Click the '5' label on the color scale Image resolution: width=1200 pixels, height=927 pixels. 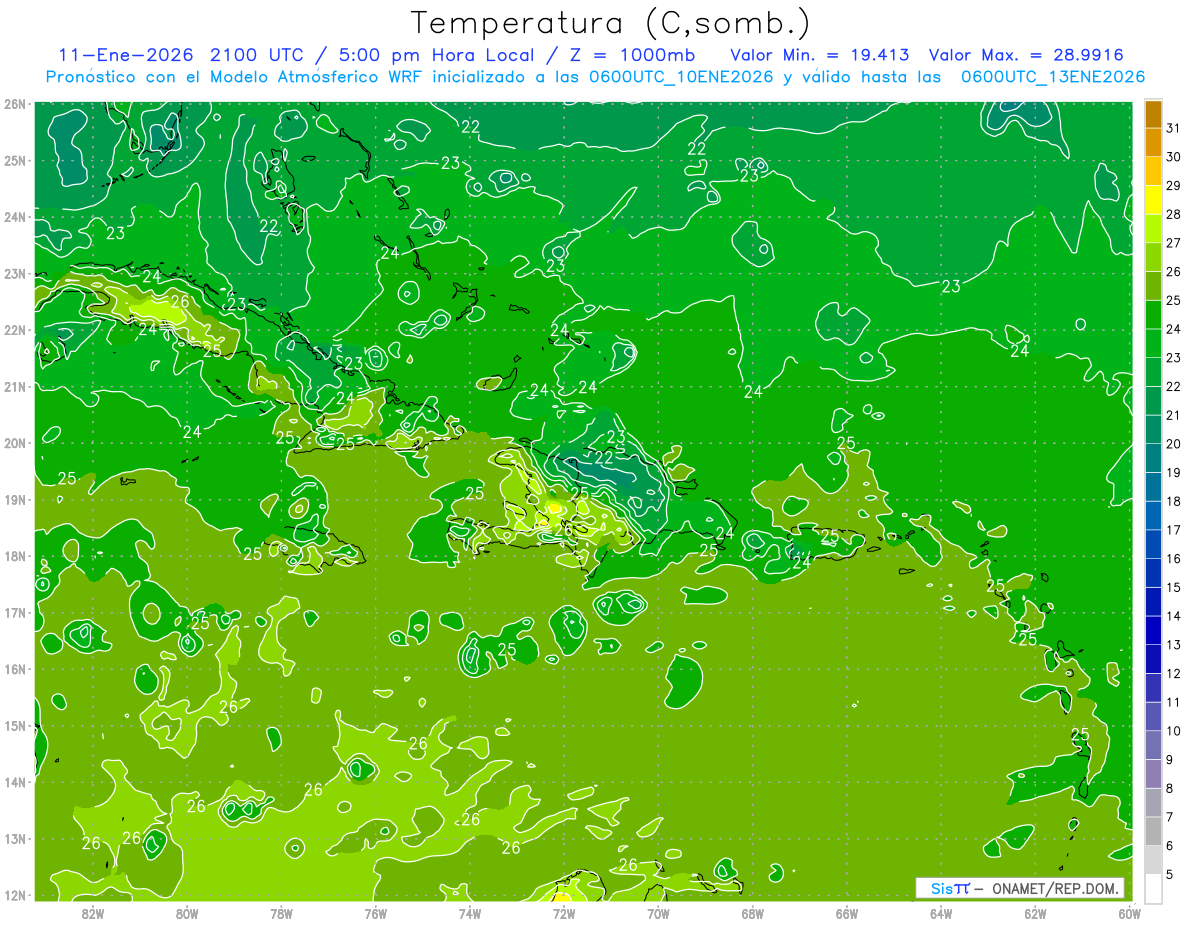pyautogui.click(x=1169, y=875)
